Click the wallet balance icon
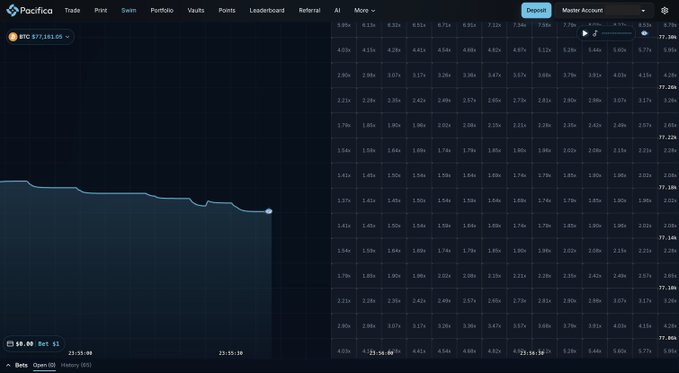Screen dimensions: 679x373 click(x=10, y=344)
